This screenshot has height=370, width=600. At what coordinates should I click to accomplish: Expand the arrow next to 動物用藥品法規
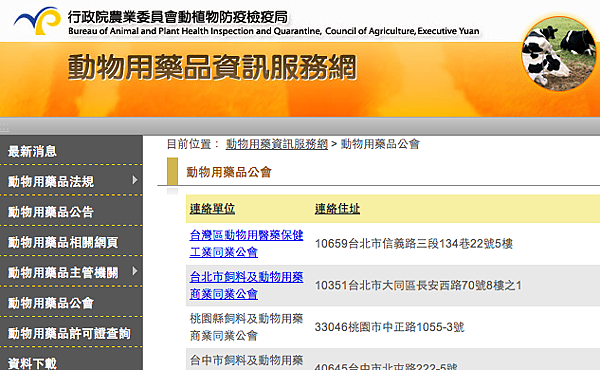coord(135,180)
